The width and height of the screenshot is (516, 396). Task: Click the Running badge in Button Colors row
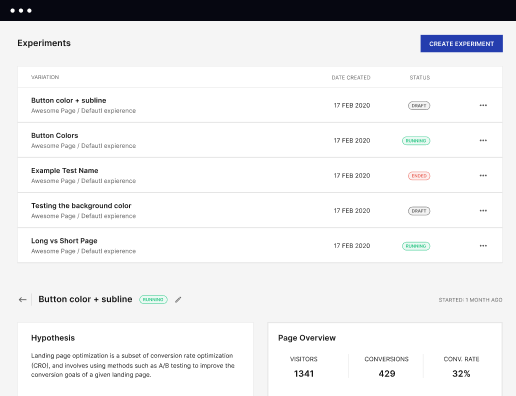click(416, 141)
